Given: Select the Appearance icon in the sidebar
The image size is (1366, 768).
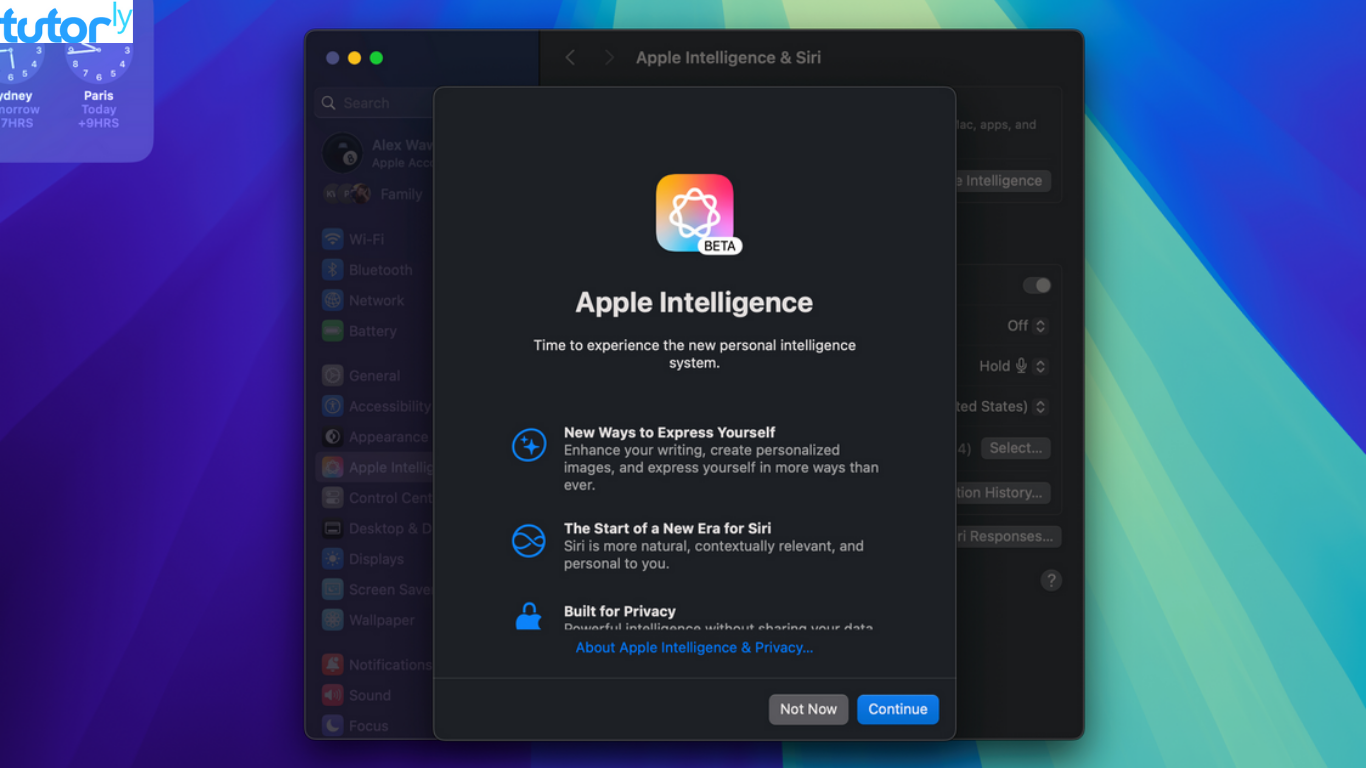Looking at the screenshot, I should (x=331, y=437).
